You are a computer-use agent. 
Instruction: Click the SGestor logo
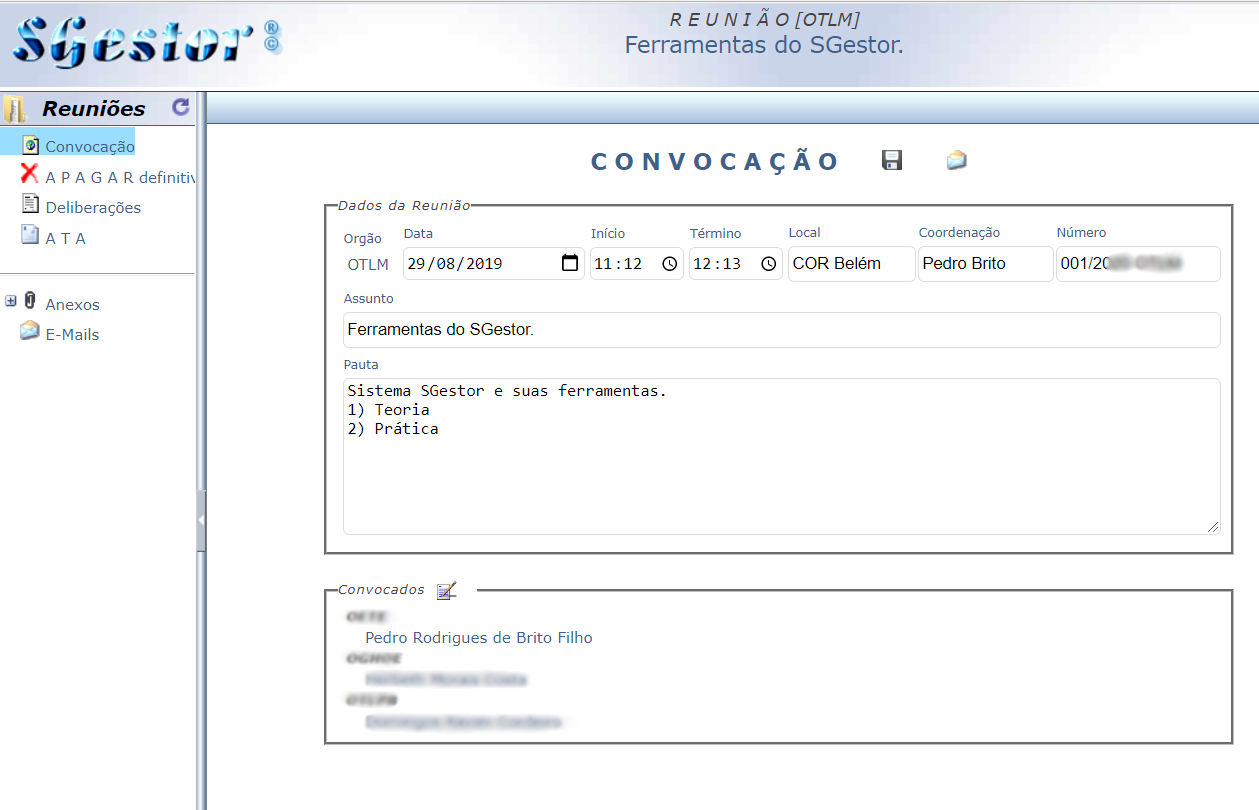[147, 42]
